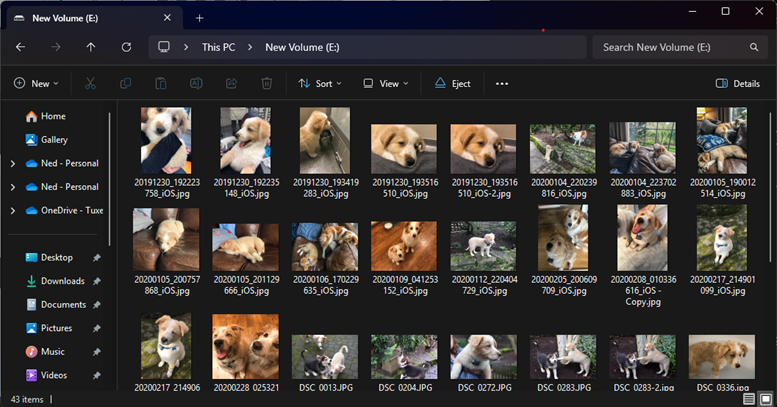777x407 pixels.
Task: Open the Sort dropdown menu
Action: coord(320,84)
